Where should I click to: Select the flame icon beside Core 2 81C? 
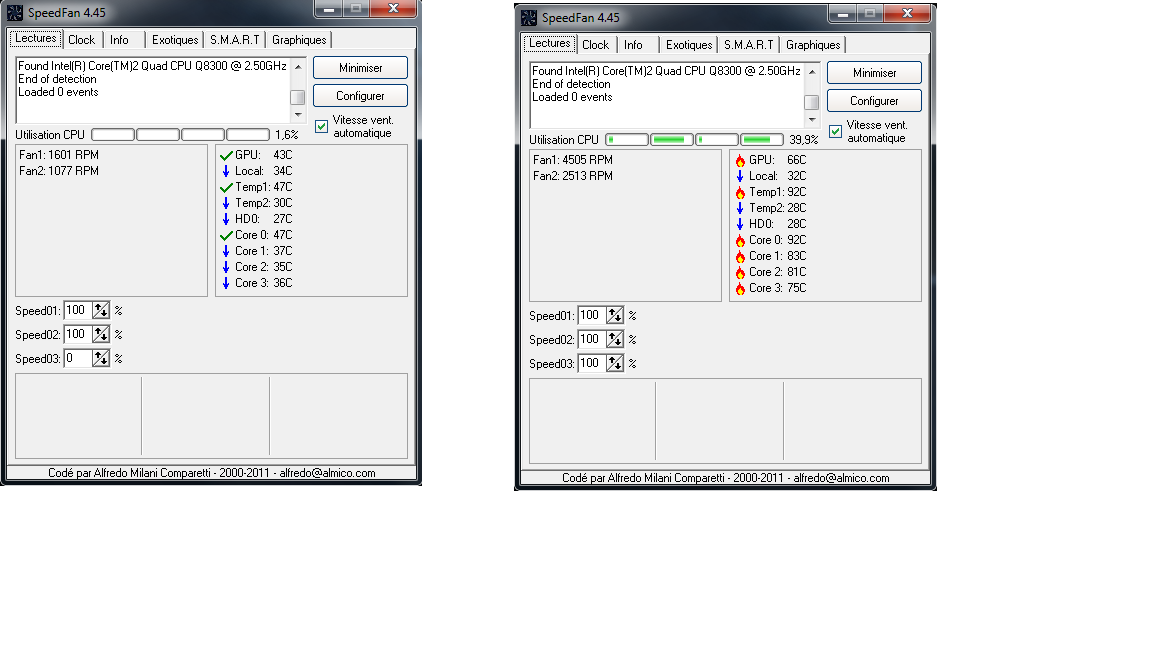coord(740,273)
